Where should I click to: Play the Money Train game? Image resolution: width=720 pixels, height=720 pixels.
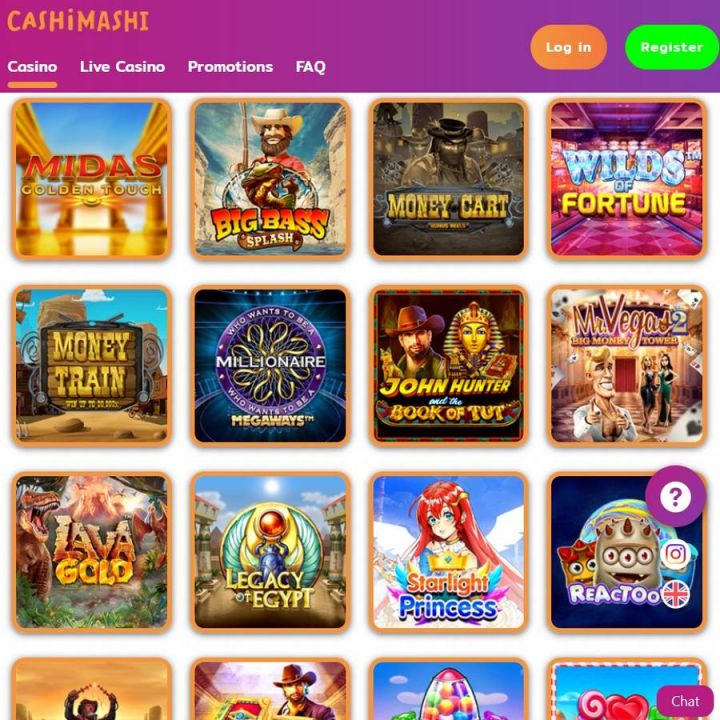pos(92,366)
